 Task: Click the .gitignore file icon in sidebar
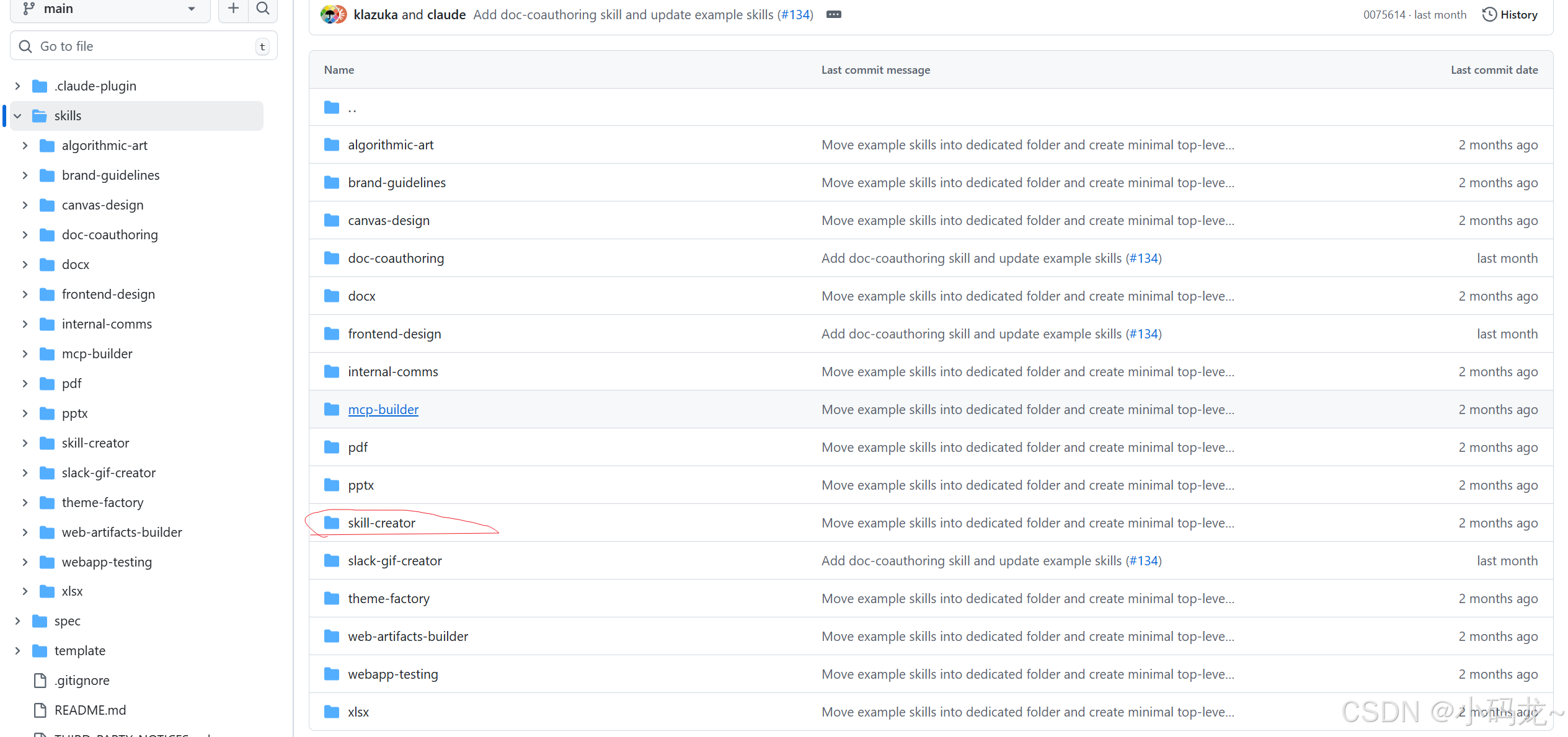40,681
